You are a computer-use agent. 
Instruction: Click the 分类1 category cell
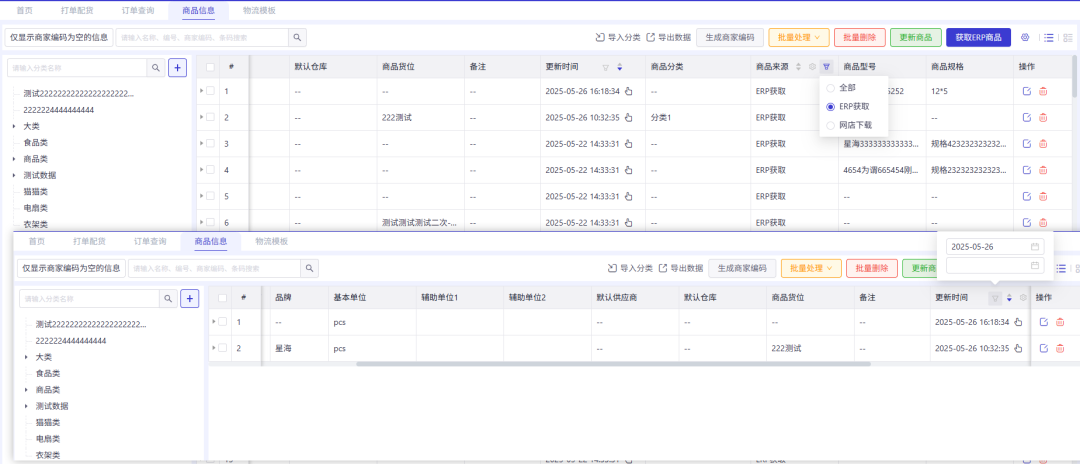(661, 118)
